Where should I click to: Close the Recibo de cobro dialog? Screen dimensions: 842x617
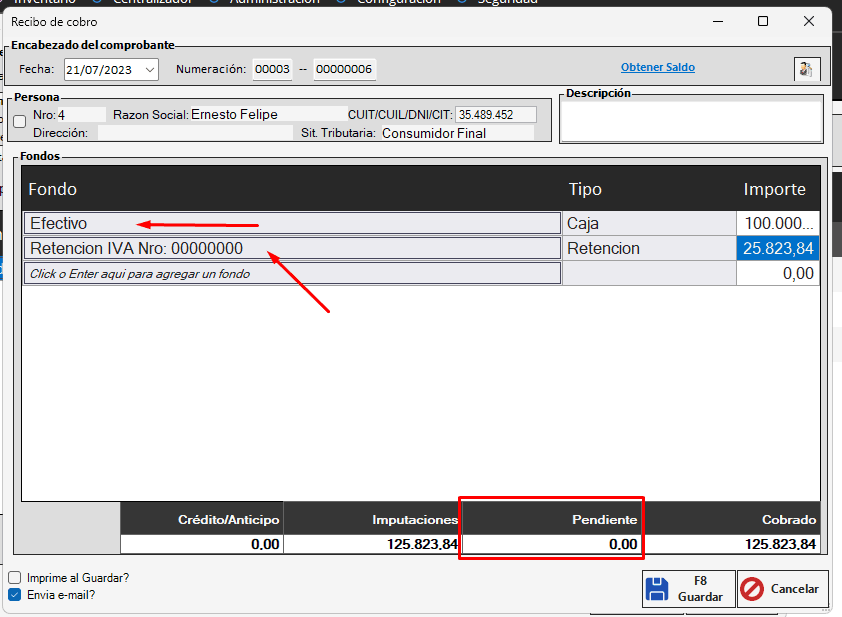808,21
